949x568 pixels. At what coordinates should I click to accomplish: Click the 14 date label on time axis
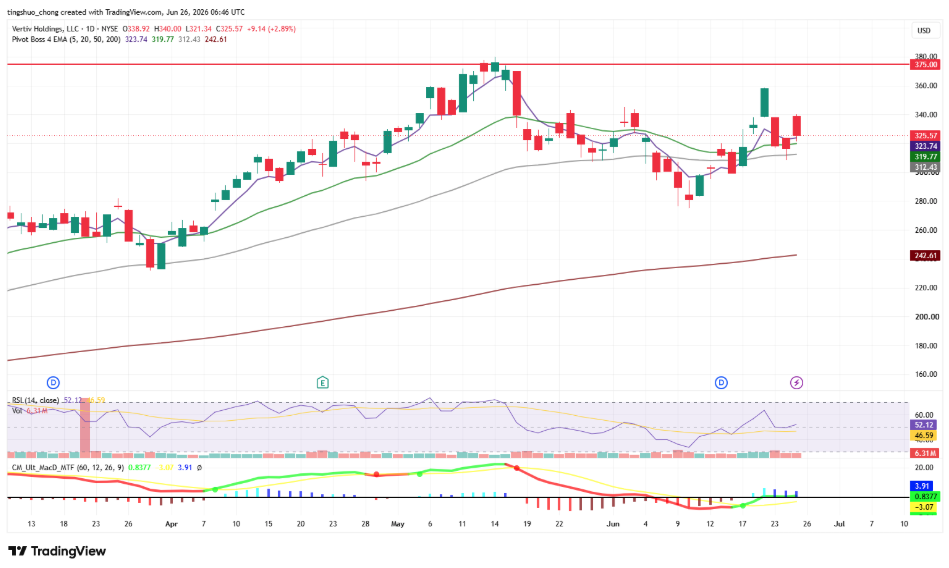(494, 524)
